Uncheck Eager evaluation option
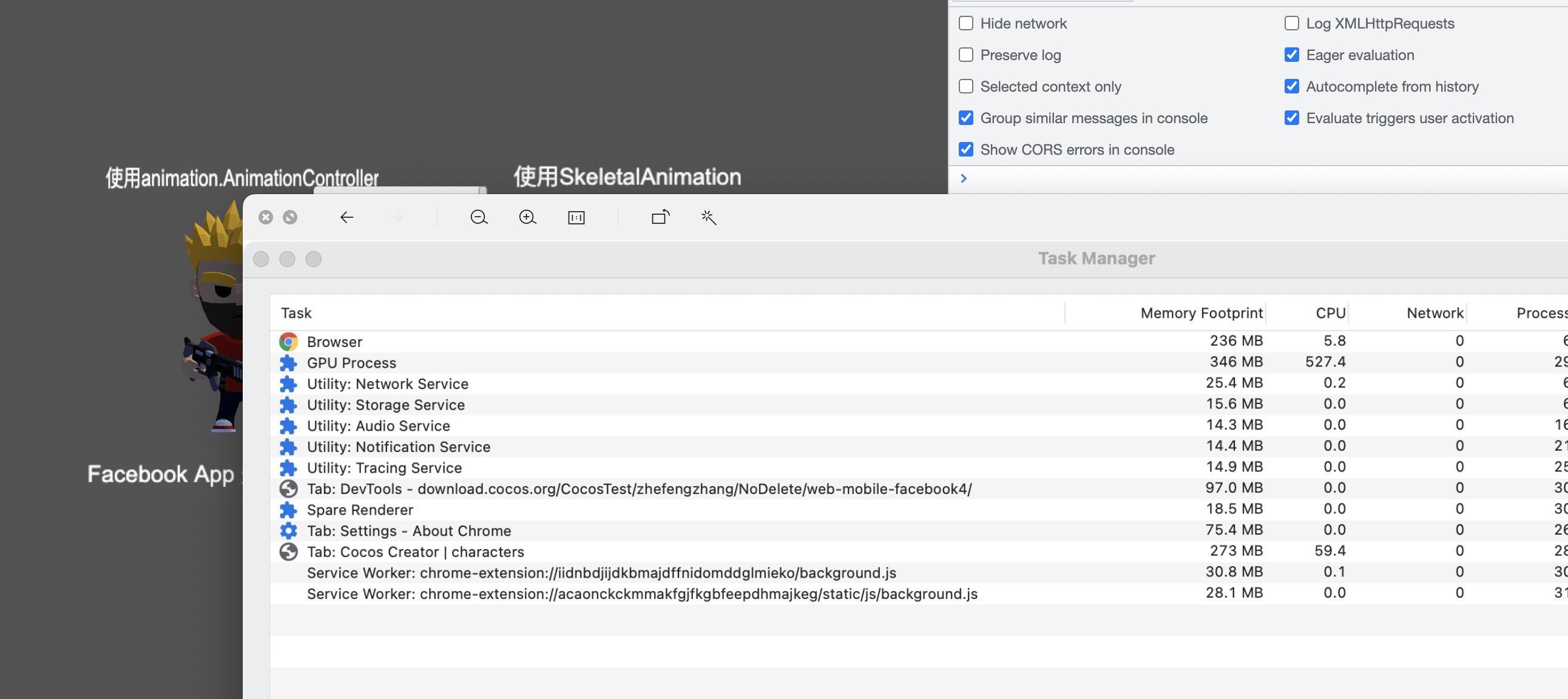 pyautogui.click(x=1292, y=55)
